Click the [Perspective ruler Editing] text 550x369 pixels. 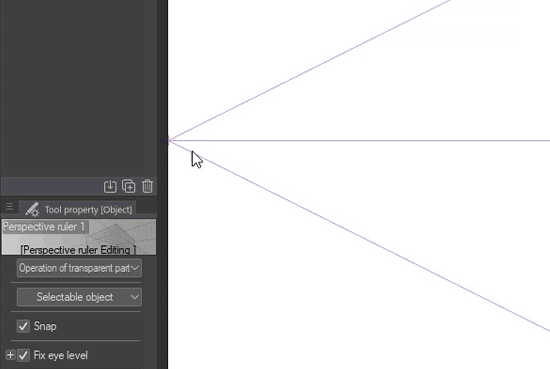click(x=78, y=250)
